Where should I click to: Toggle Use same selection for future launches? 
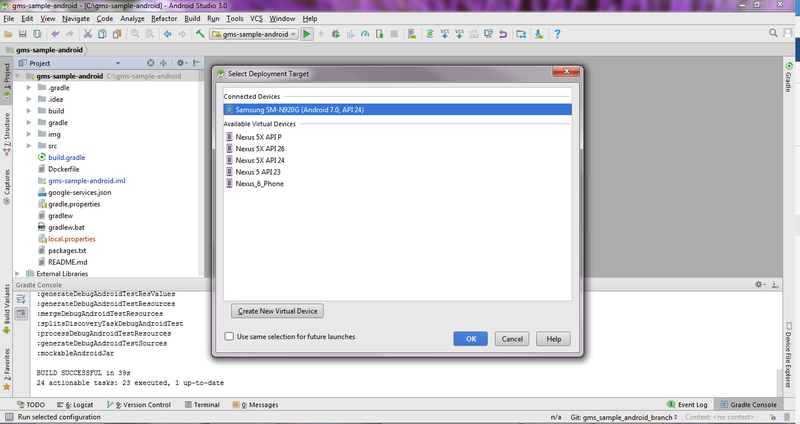(229, 336)
